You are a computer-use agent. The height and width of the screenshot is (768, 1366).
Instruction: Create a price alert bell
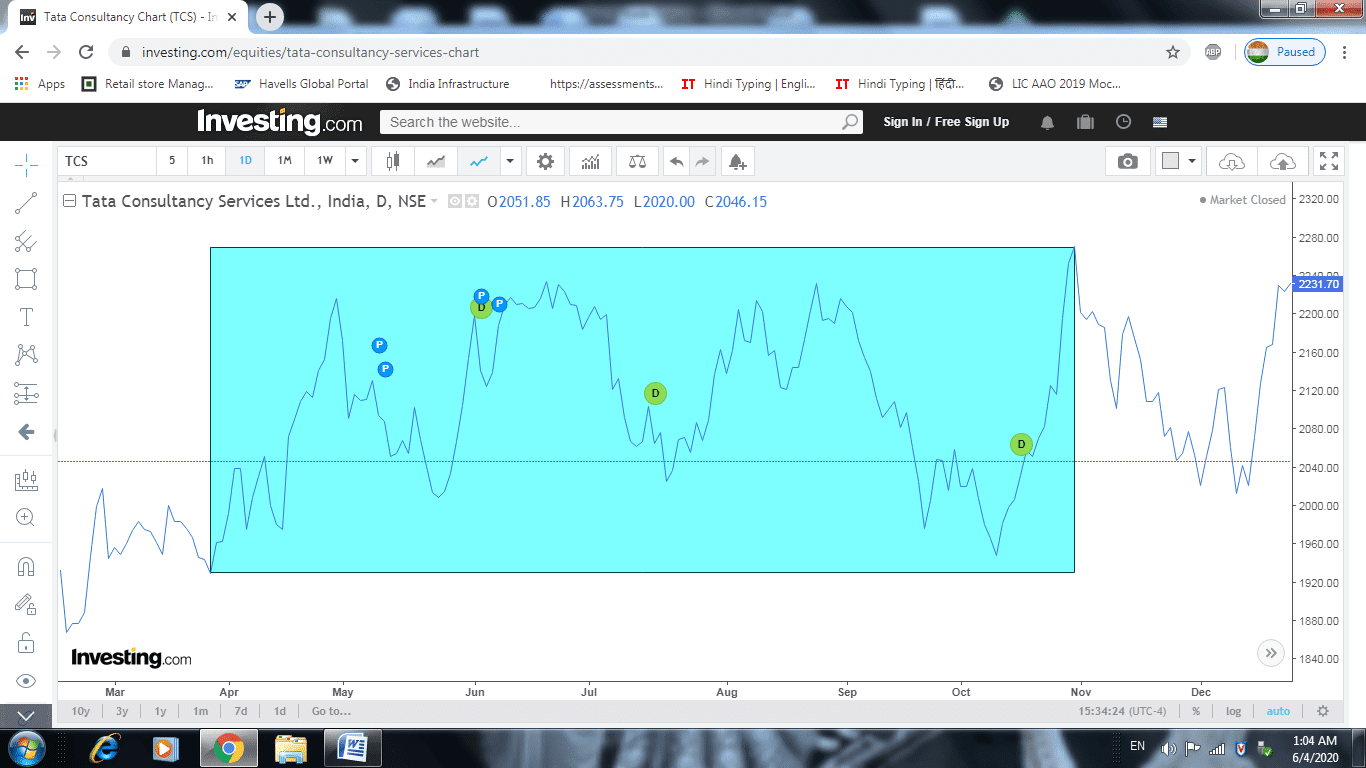tap(737, 161)
